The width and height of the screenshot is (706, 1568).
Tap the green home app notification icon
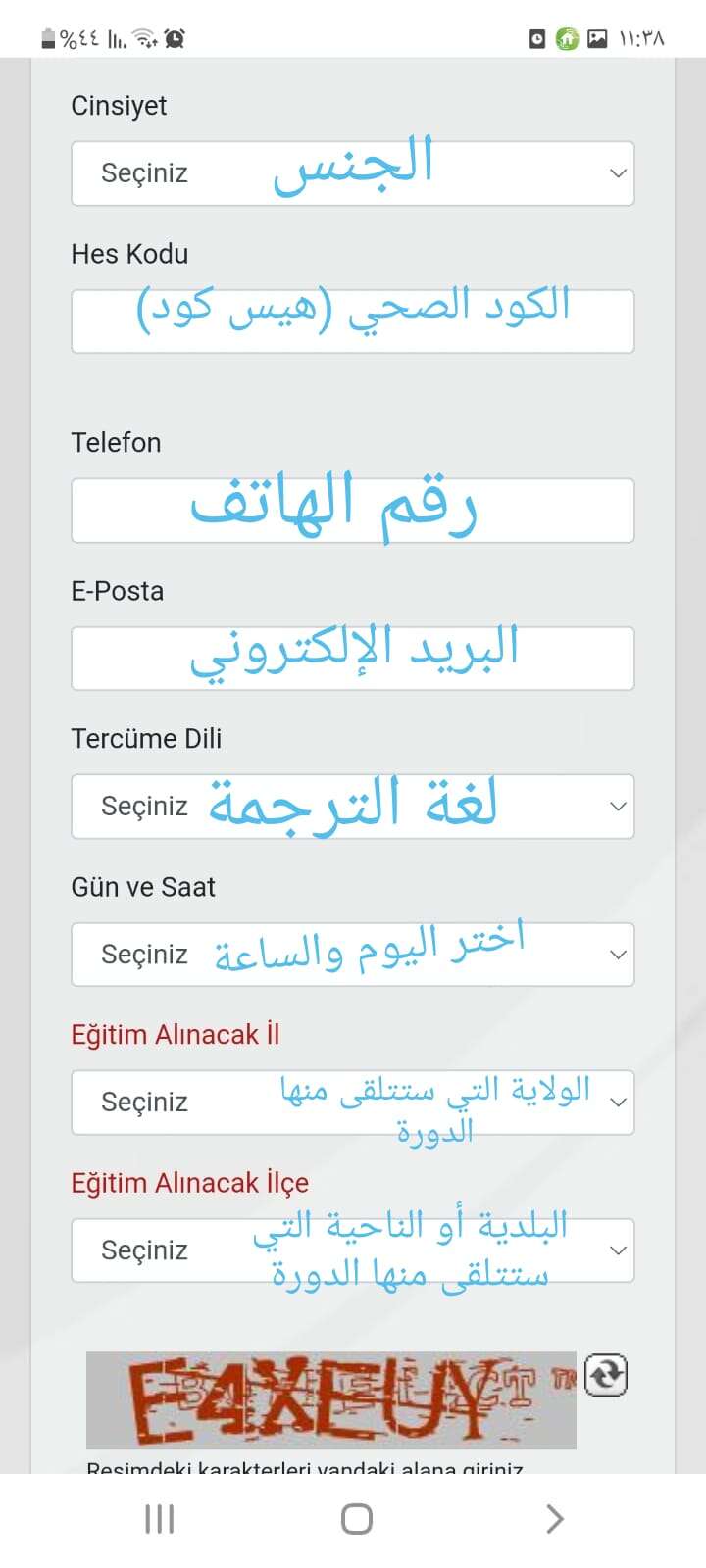(567, 39)
